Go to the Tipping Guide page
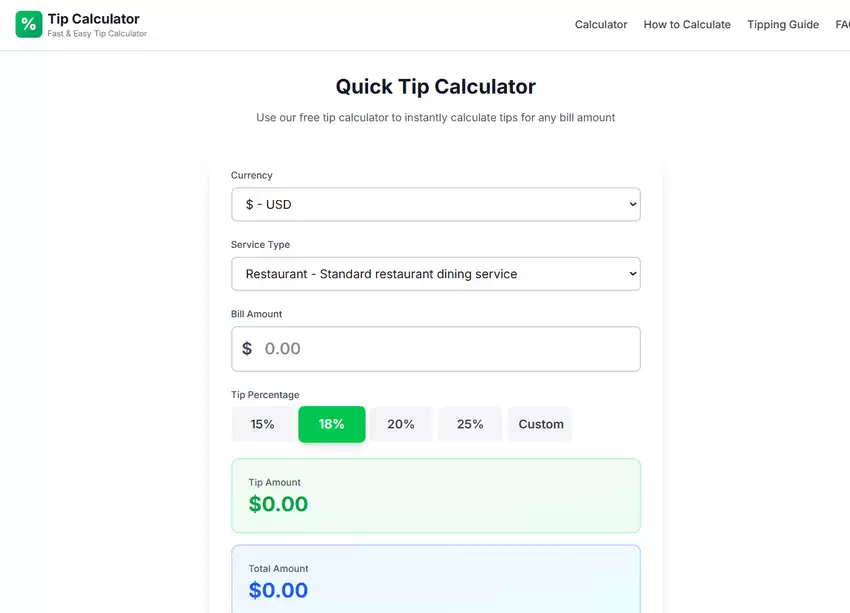The width and height of the screenshot is (850, 613). pyautogui.click(x=783, y=24)
